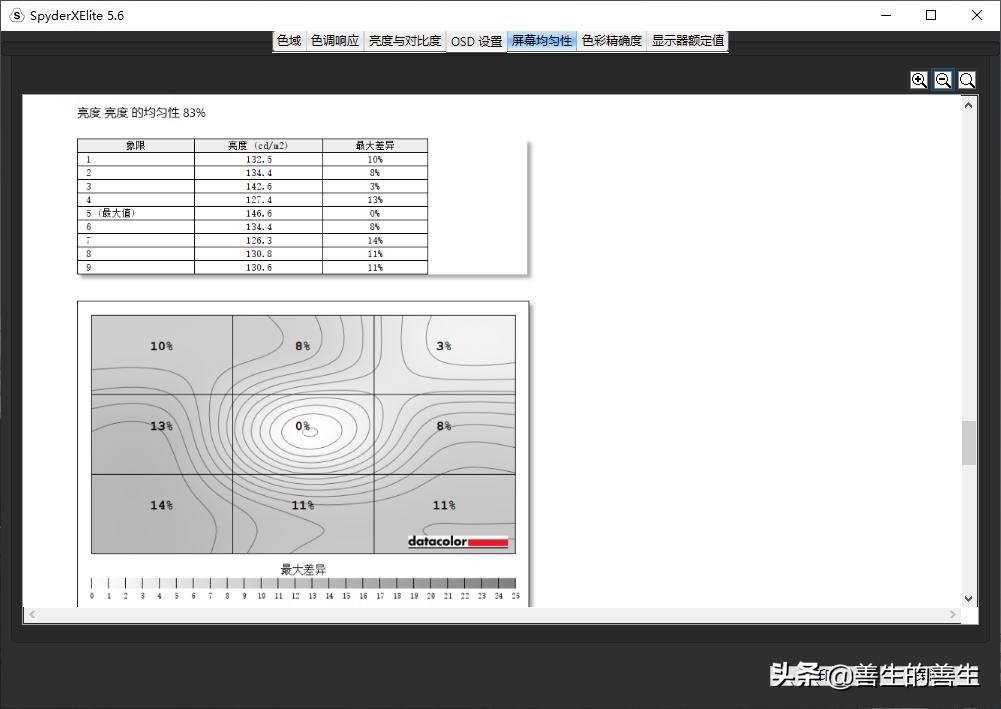Click luminance value 142.6 in table
This screenshot has height=709, width=1001.
click(259, 186)
